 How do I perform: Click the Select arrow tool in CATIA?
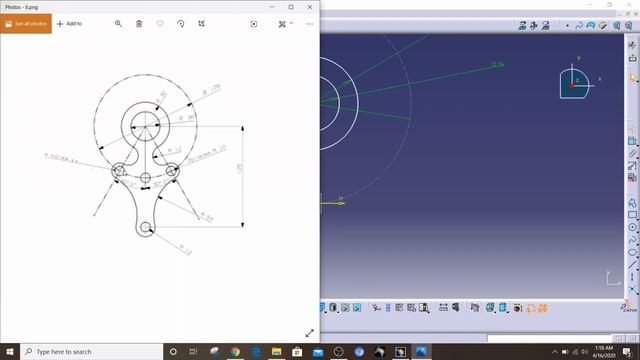pos(632,78)
